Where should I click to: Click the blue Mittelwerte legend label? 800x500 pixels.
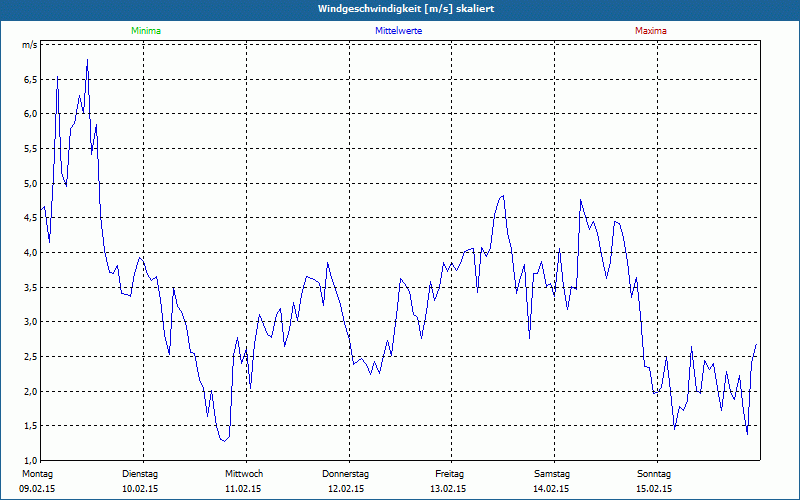point(398,31)
